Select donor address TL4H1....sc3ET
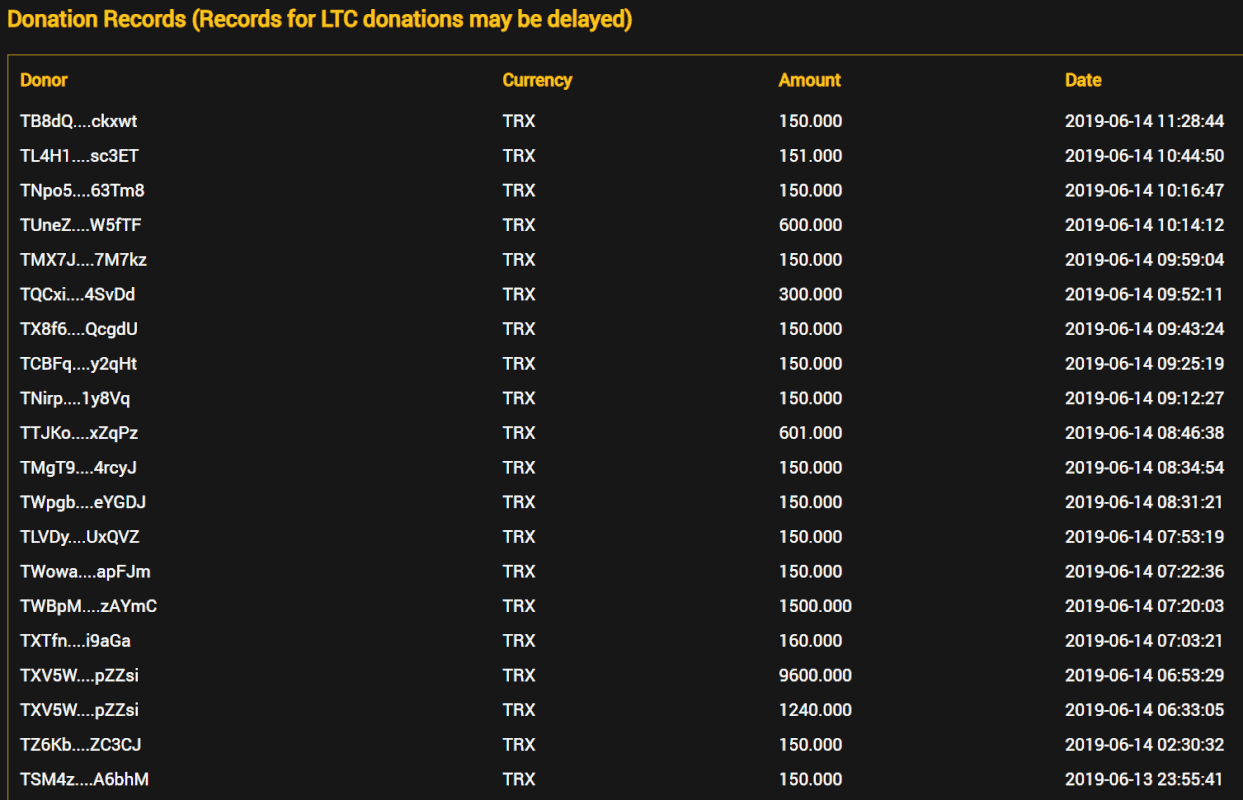Screen dimensions: 1243x800 (79, 156)
